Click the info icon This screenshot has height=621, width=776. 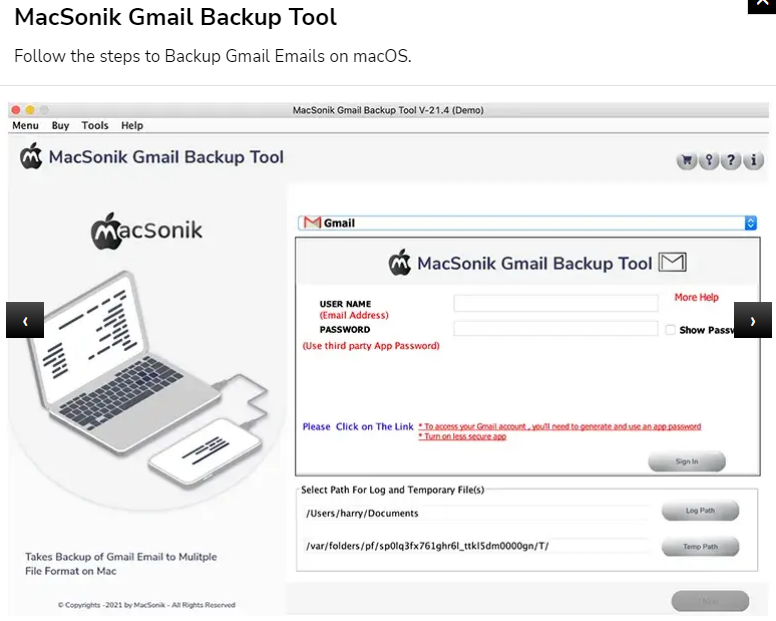pyautogui.click(x=753, y=160)
